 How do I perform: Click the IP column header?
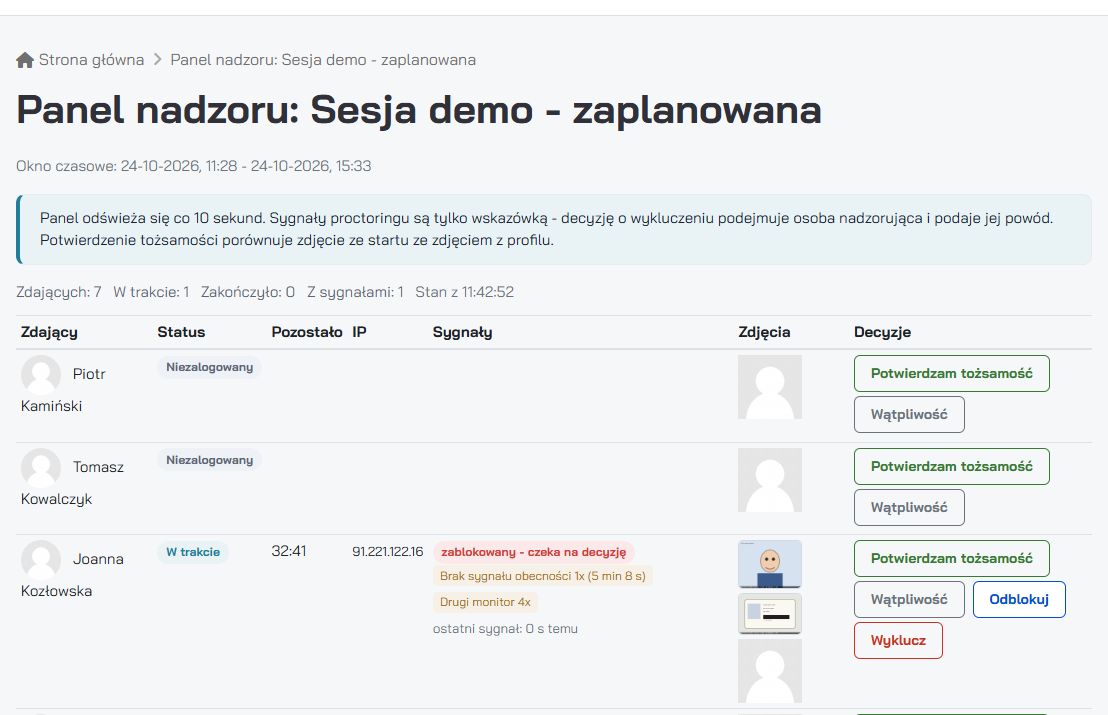(359, 332)
